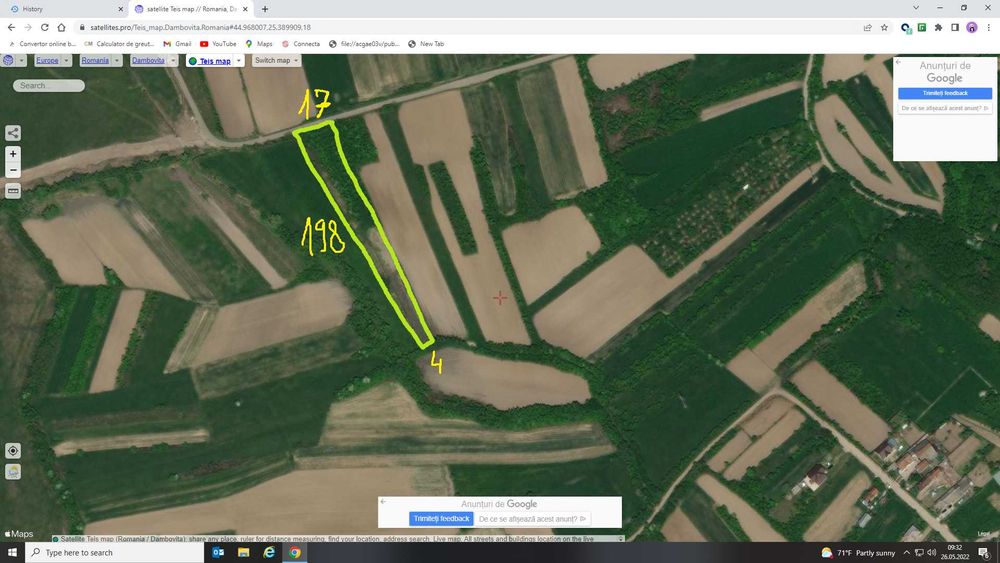Open new browser tab

265,9
